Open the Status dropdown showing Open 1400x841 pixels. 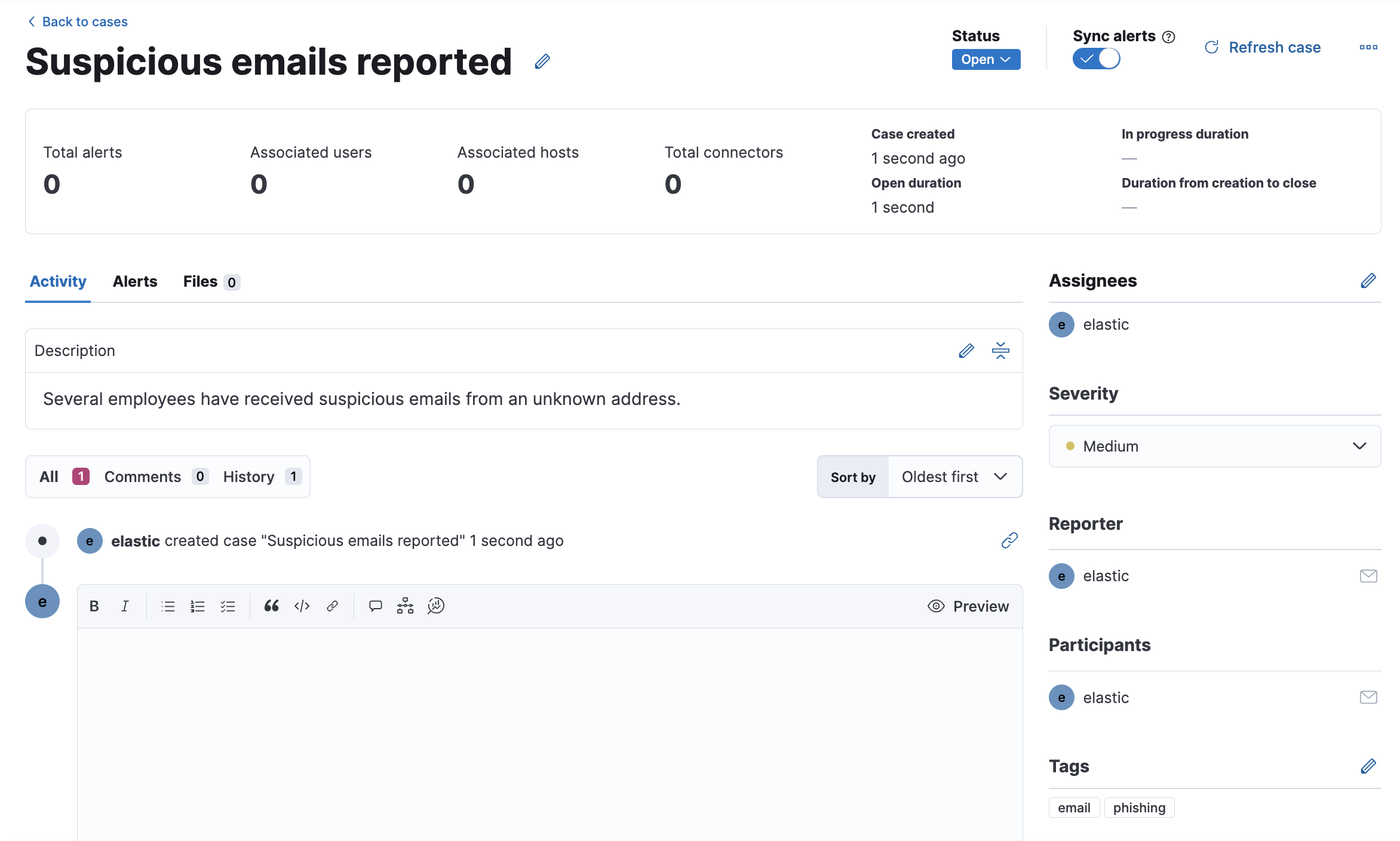point(985,60)
